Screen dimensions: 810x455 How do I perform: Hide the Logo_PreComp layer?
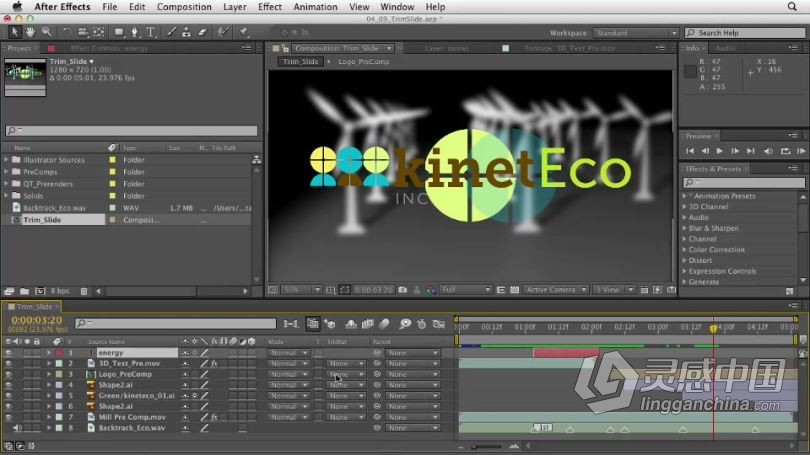click(x=8, y=374)
